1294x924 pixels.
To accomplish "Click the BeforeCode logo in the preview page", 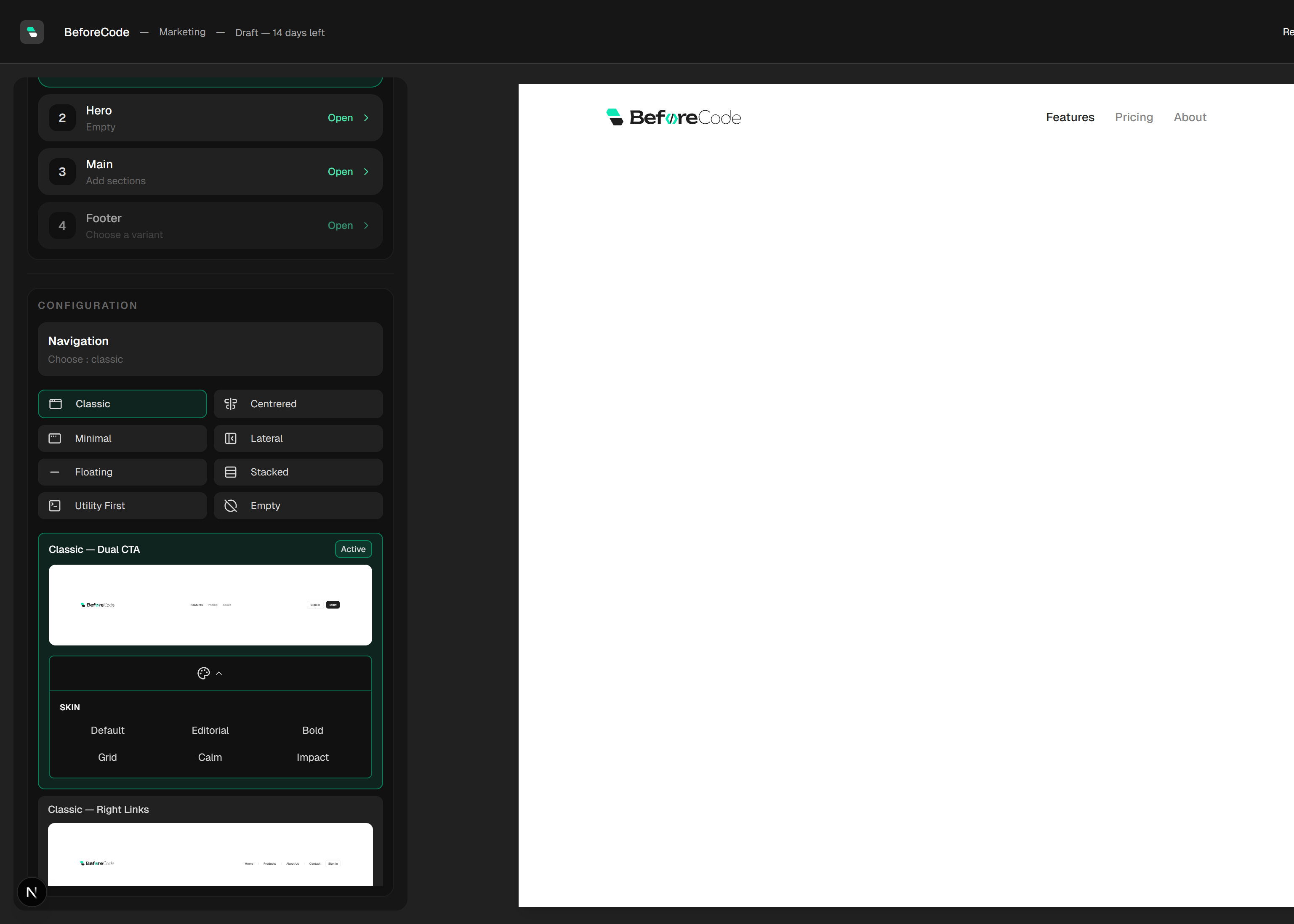I will click(673, 117).
